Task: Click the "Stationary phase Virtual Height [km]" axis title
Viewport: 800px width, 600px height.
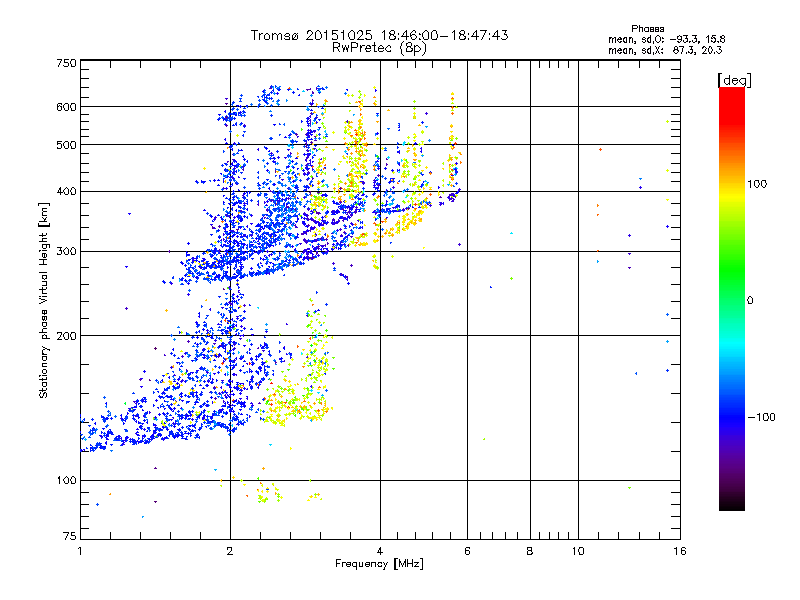Action: tap(44, 300)
